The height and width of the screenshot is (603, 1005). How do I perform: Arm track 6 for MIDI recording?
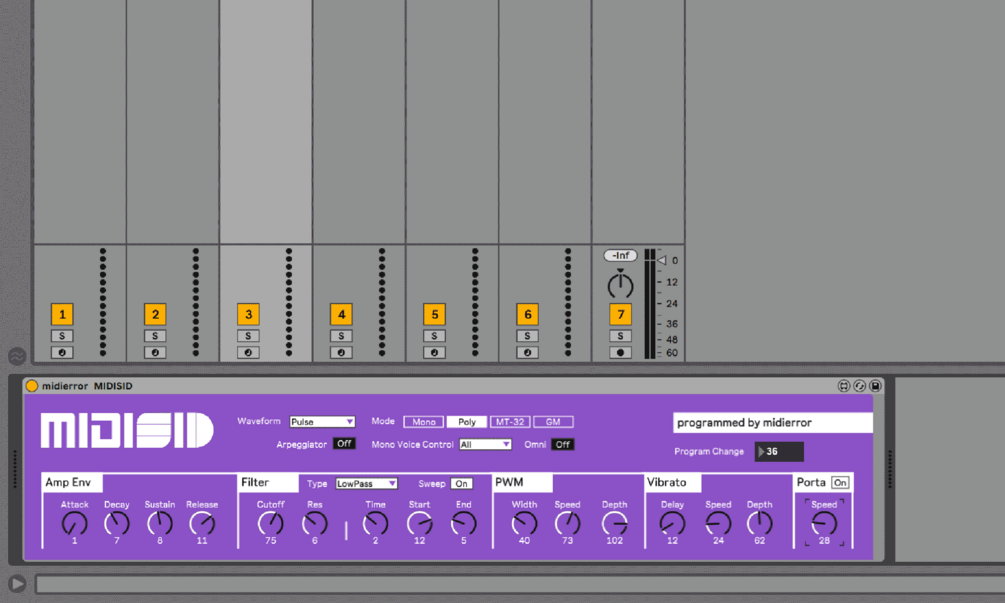pos(527,352)
